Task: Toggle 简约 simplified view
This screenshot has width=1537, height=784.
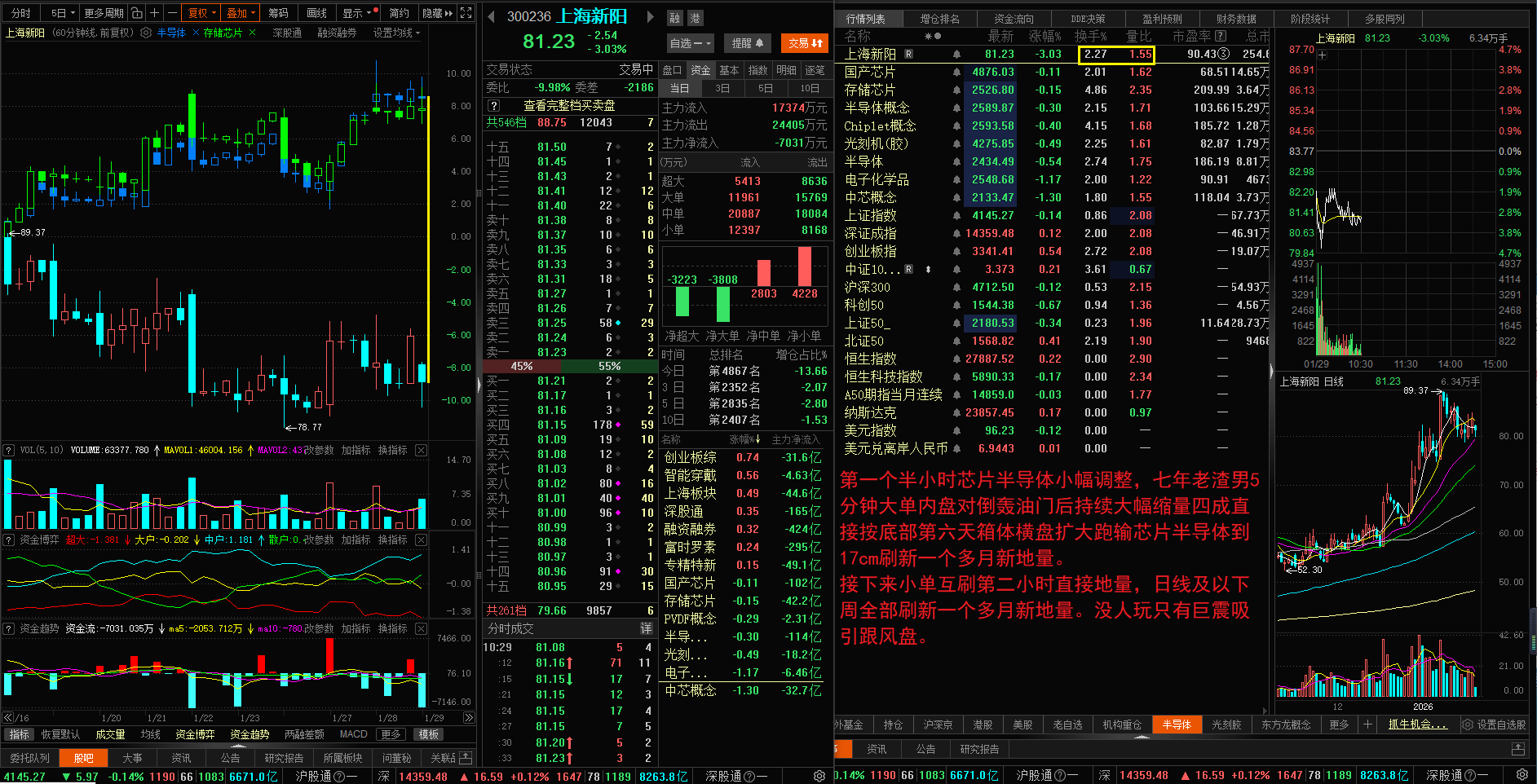Action: pyautogui.click(x=399, y=13)
